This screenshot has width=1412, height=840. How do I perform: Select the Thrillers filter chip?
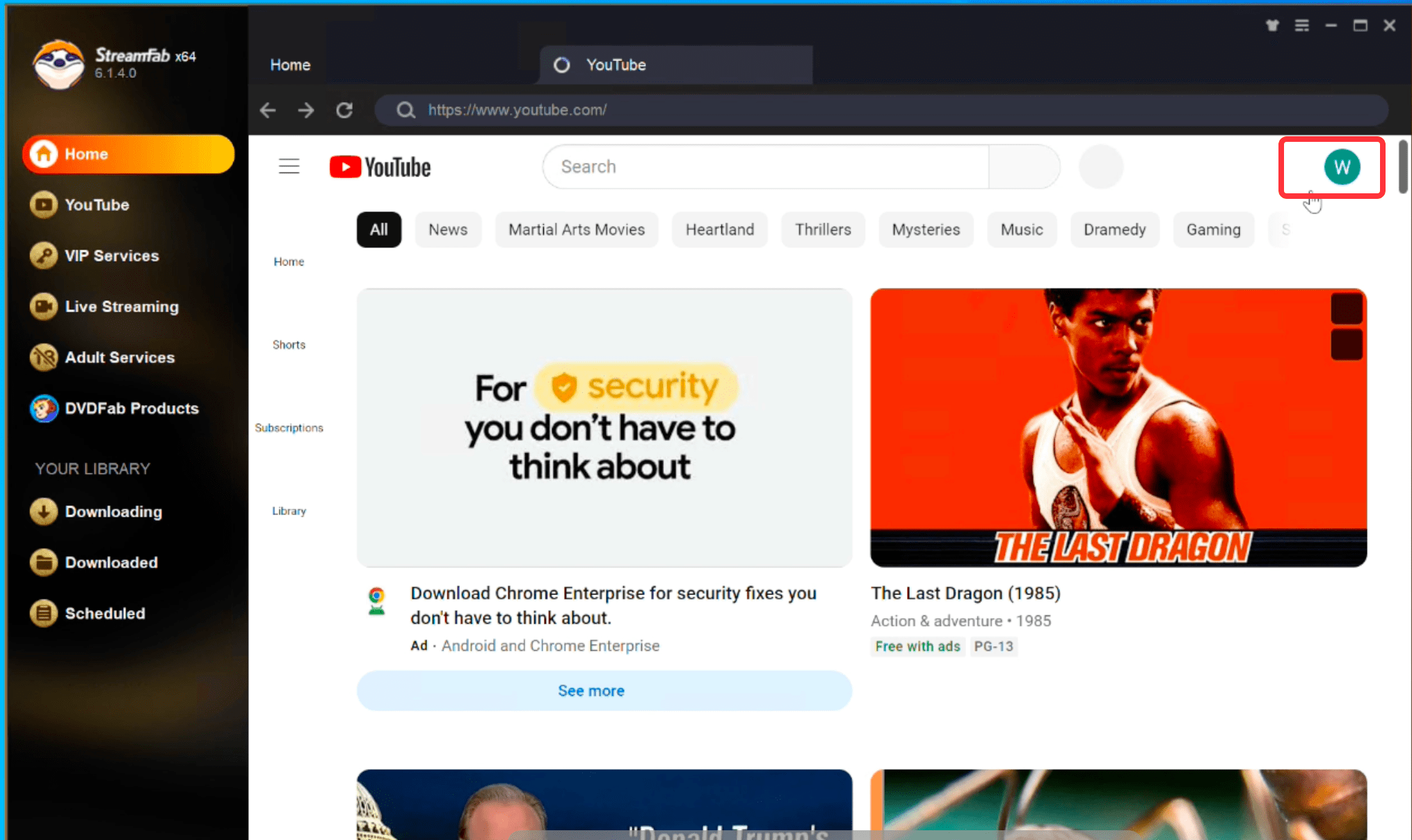[823, 229]
